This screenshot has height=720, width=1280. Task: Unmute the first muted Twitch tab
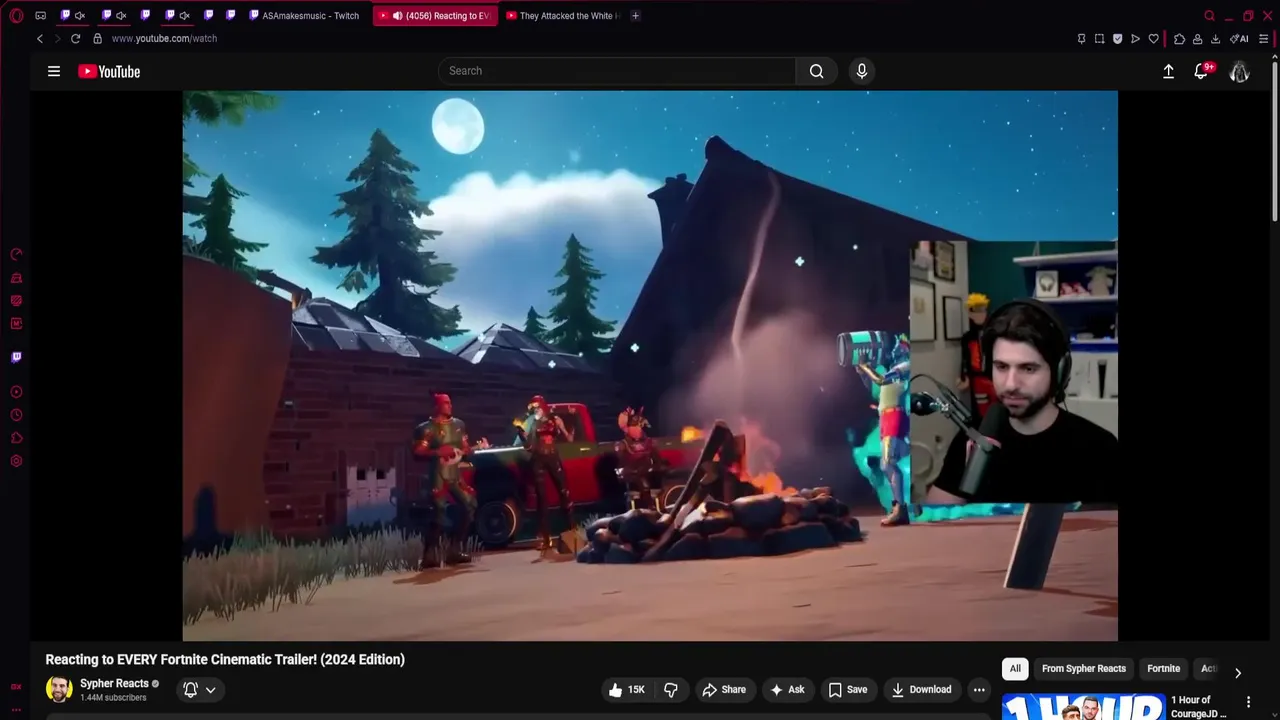click(x=80, y=16)
